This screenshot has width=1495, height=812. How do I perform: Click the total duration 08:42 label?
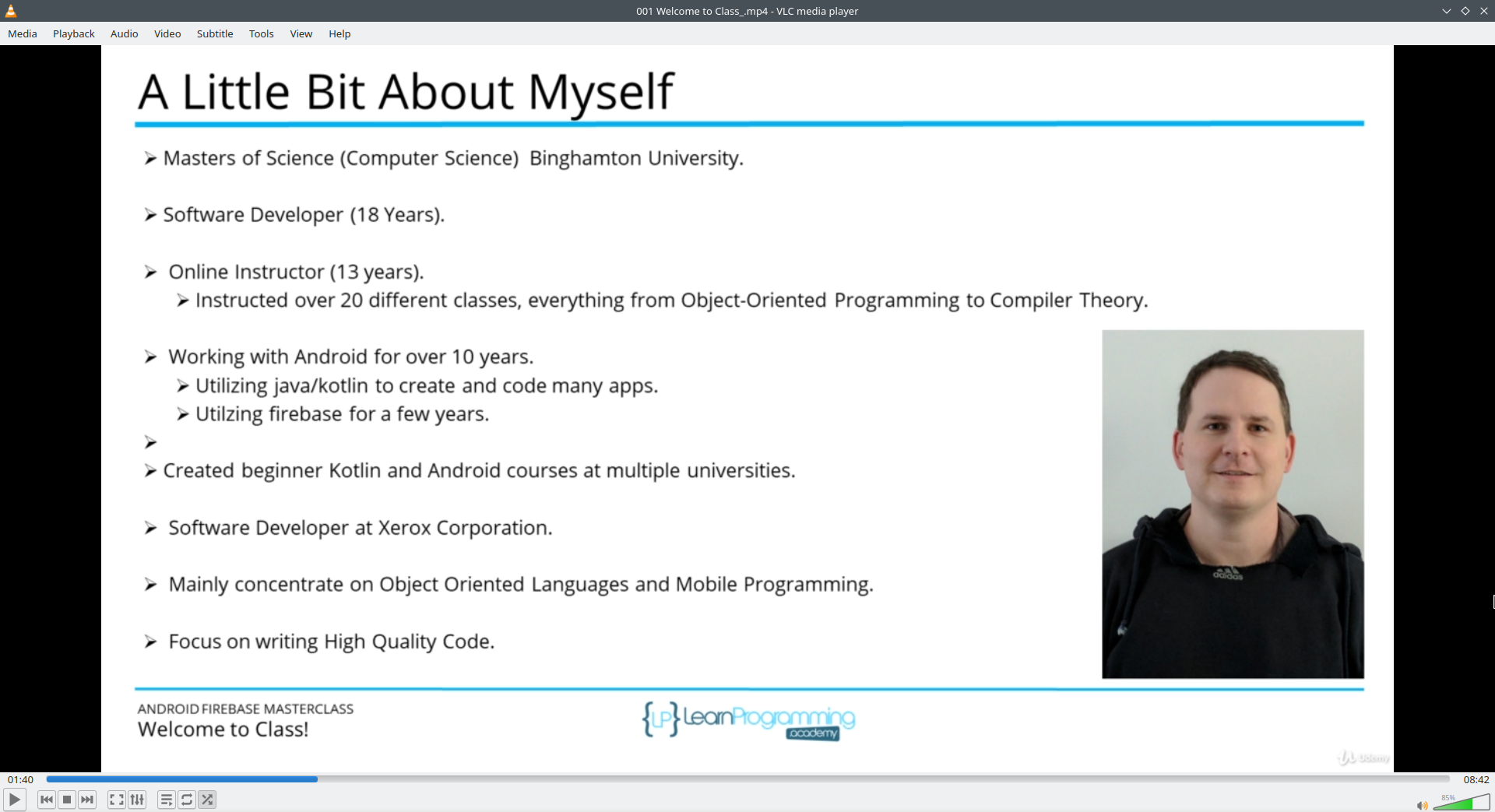pos(1476,779)
